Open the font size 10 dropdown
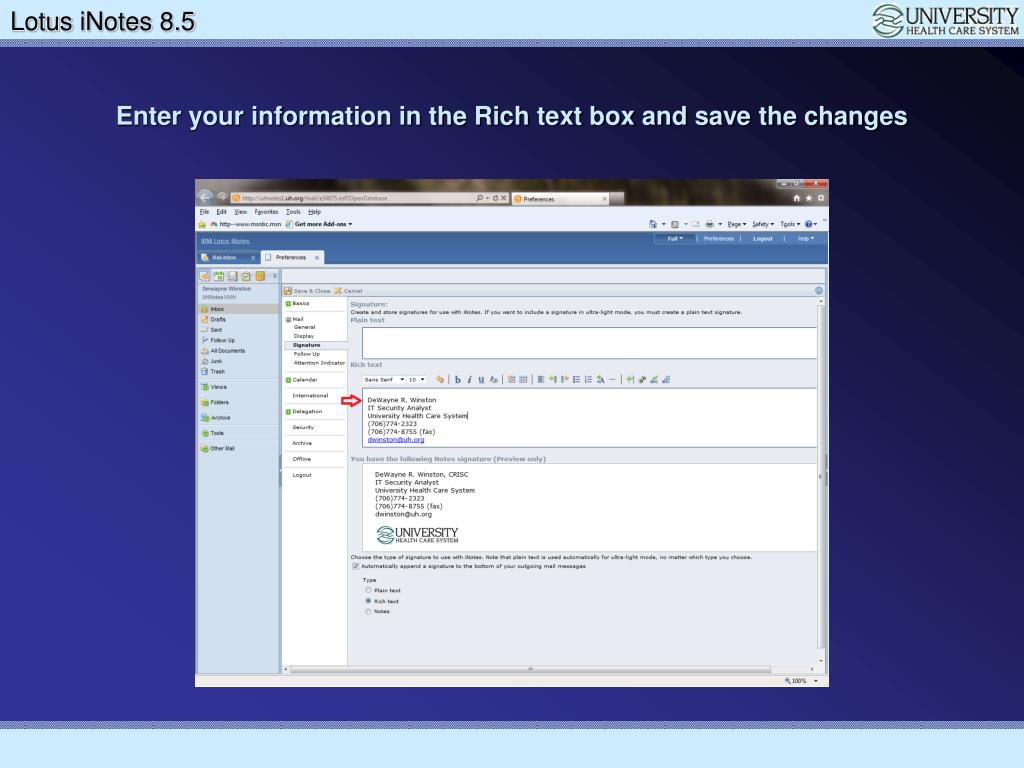Viewport: 1024px width, 768px height. (417, 379)
